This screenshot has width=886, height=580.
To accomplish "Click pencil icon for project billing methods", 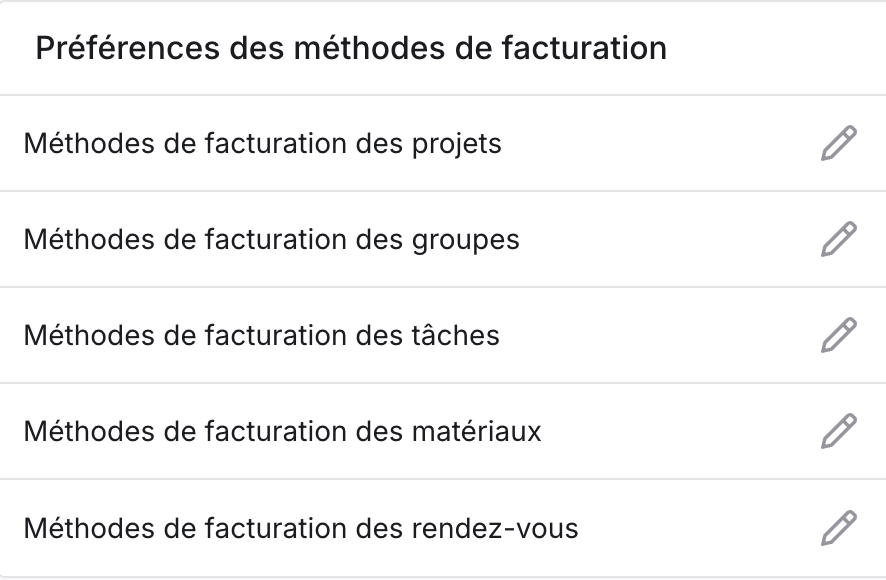I will pos(839,144).
